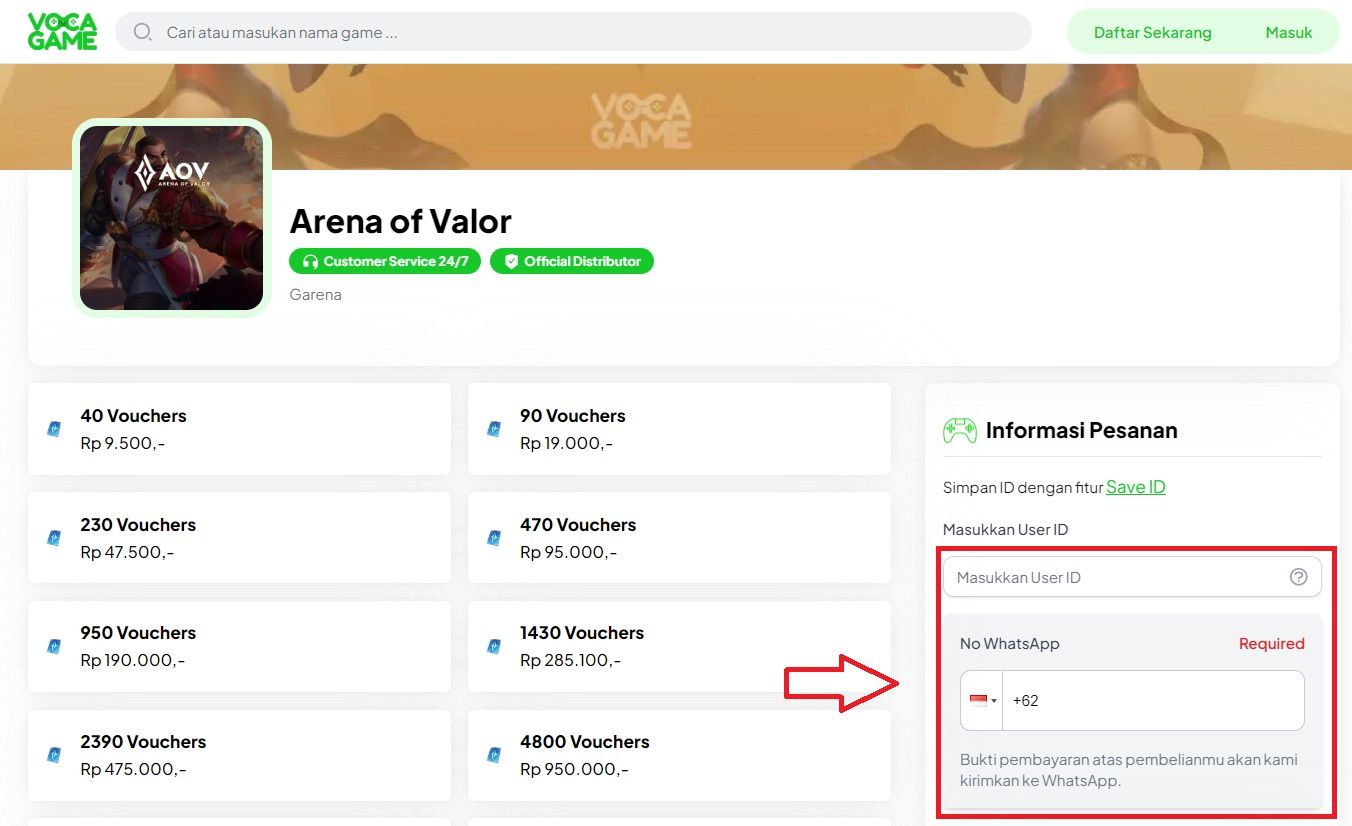Click the VocaGame logo
1352x826 pixels.
tap(62, 32)
